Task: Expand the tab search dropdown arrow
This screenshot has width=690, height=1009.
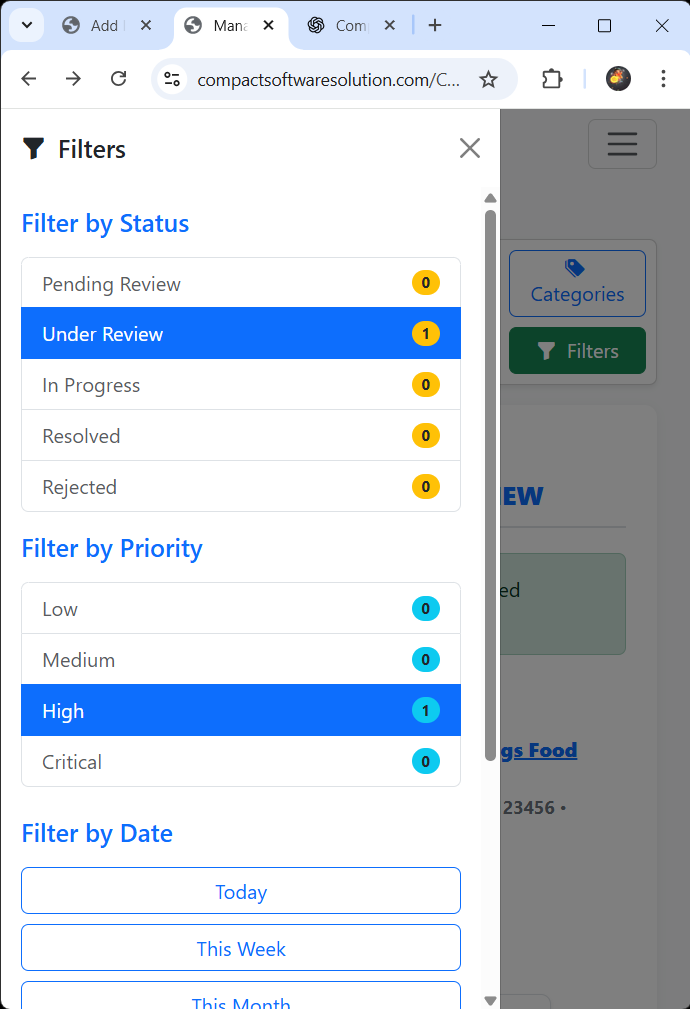Action: (26, 26)
